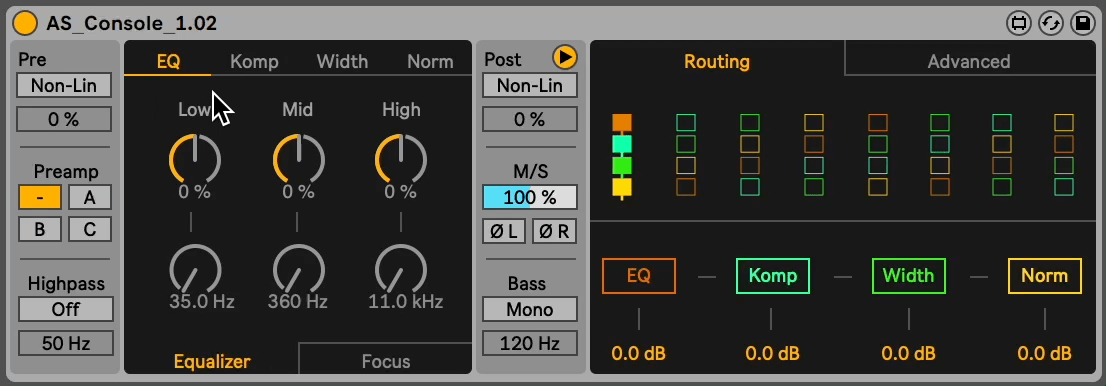
Task: Click the 0.0 dB value under EQ module
Action: point(638,353)
